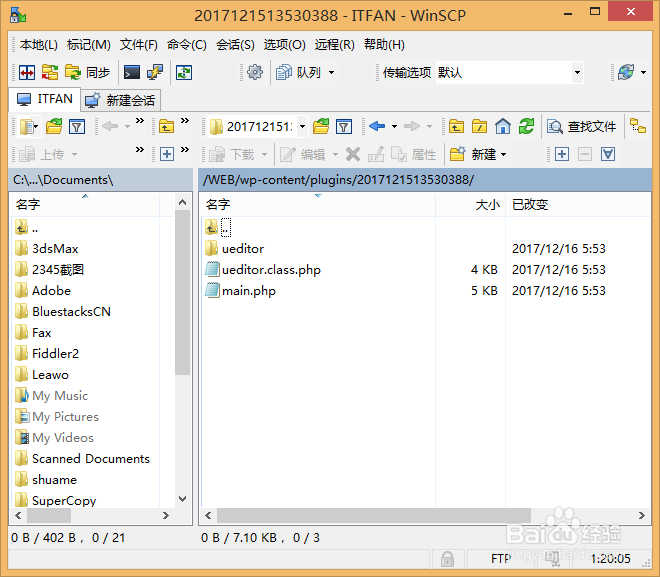Viewport: 660px width, 577px height.
Task: Select the My Pictures local folder
Action: tap(65, 417)
